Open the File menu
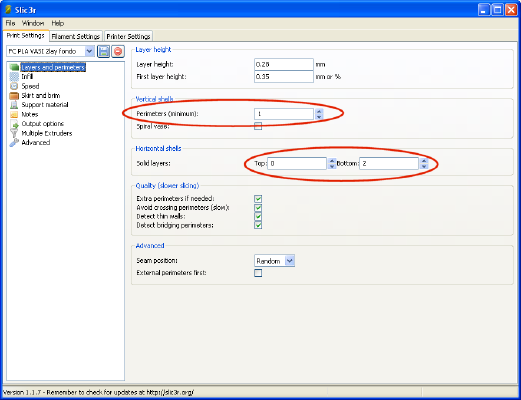Viewport: 521px width, 400px height. (x=10, y=23)
